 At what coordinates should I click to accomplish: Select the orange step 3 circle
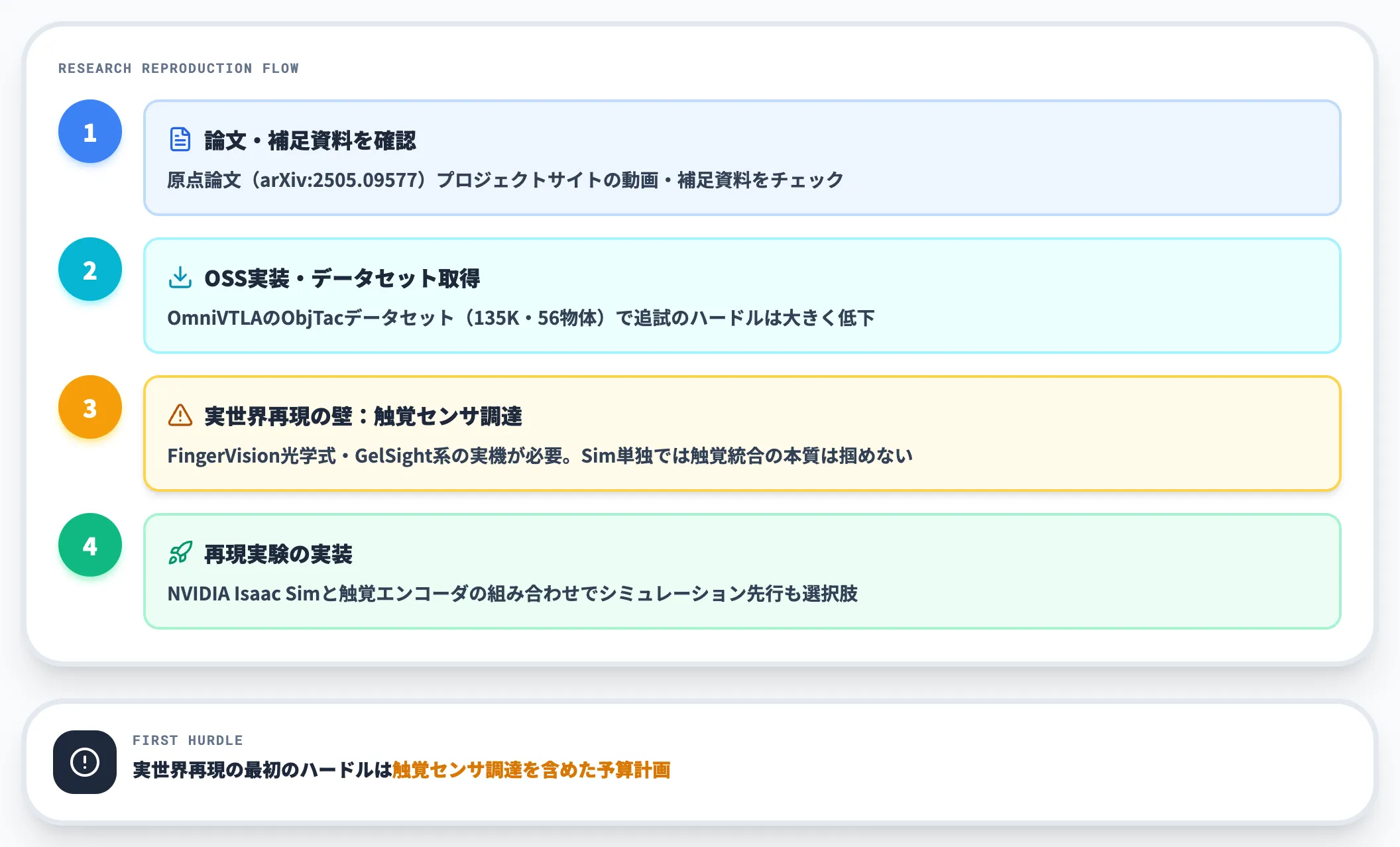click(x=90, y=408)
